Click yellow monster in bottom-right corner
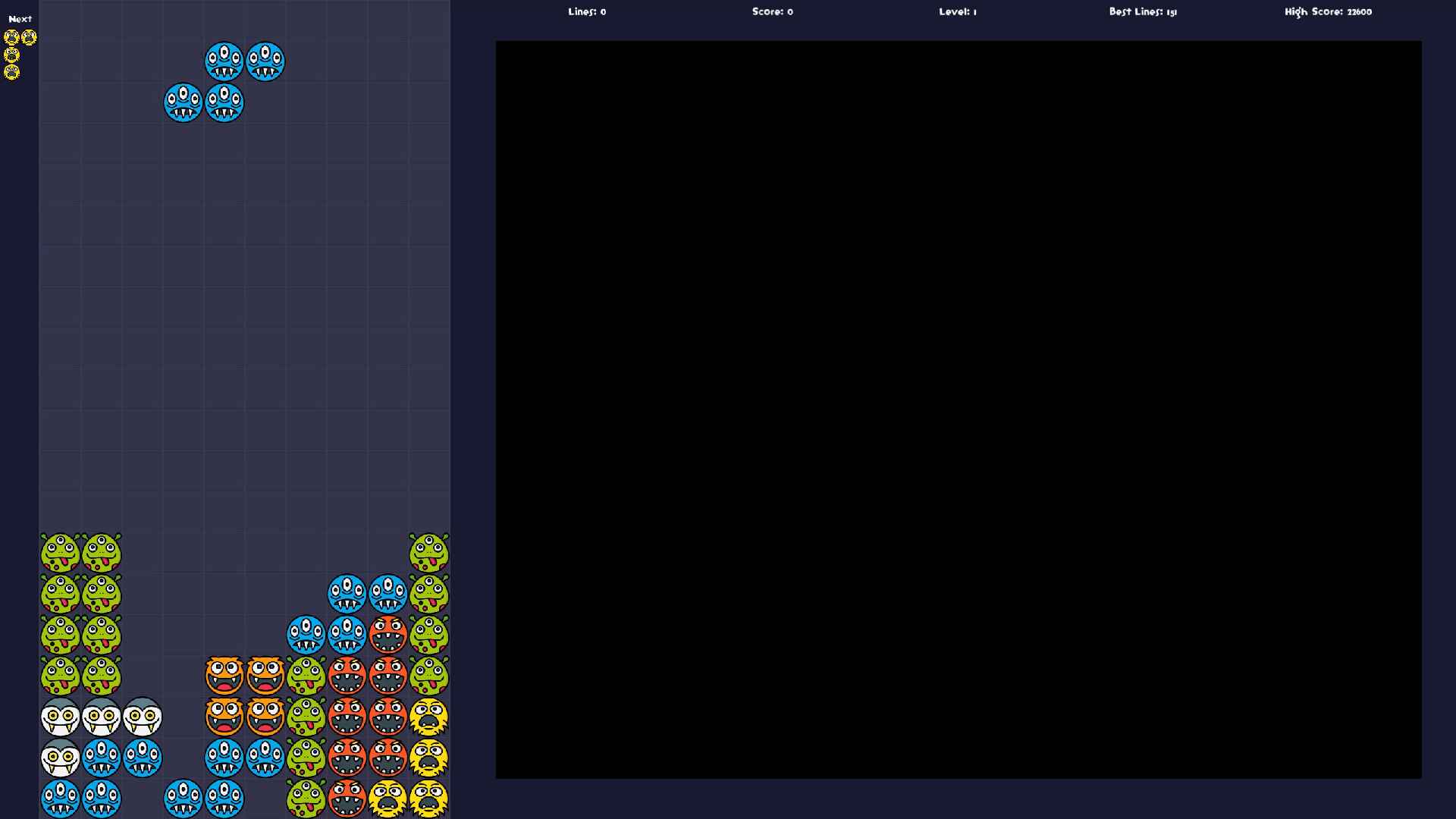Screen dimensions: 1456x819 click(428, 798)
